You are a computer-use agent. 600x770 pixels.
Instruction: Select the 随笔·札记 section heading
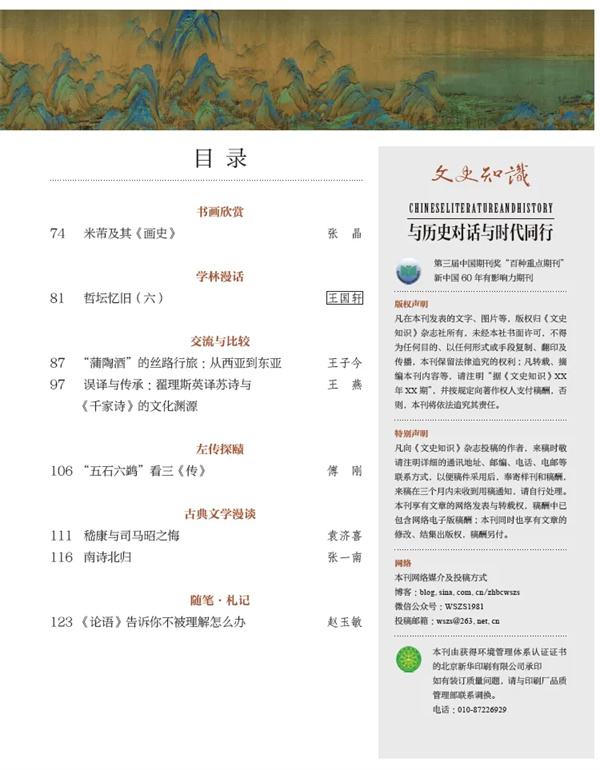pyautogui.click(x=220, y=601)
